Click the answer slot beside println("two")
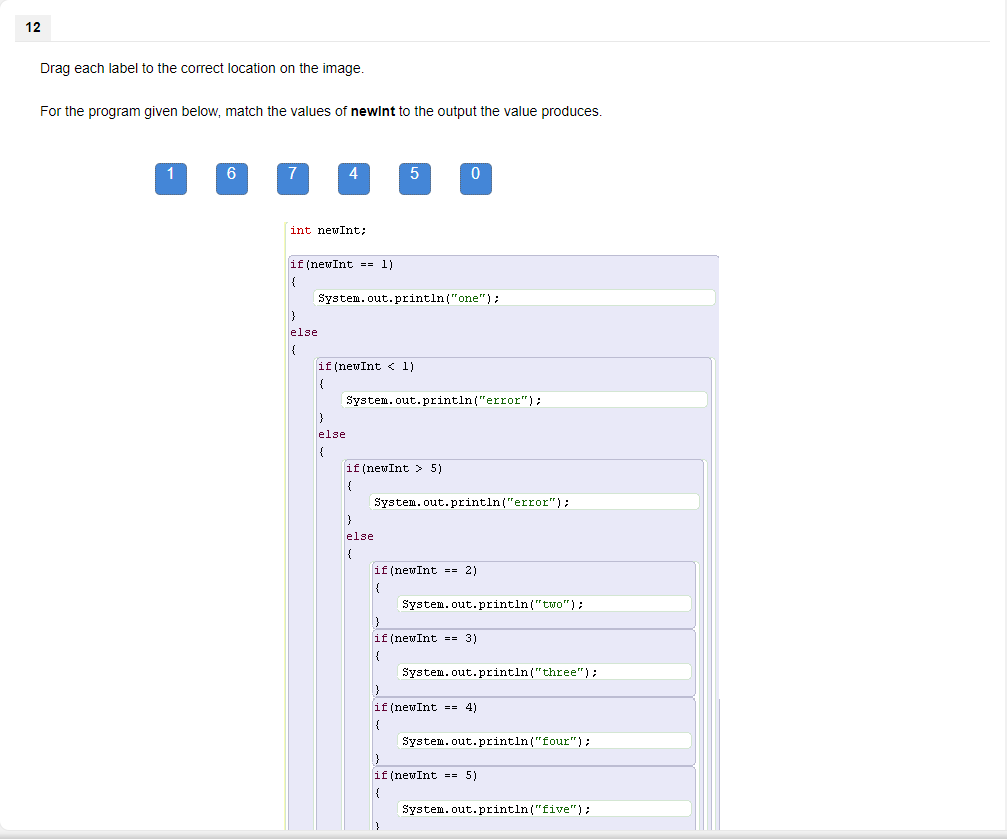 pos(545,603)
